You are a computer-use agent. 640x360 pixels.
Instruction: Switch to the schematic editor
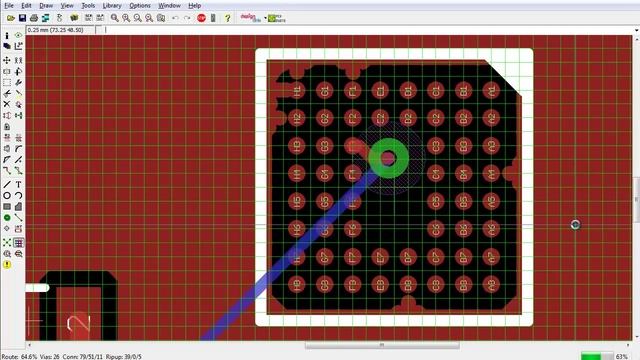tap(60, 18)
